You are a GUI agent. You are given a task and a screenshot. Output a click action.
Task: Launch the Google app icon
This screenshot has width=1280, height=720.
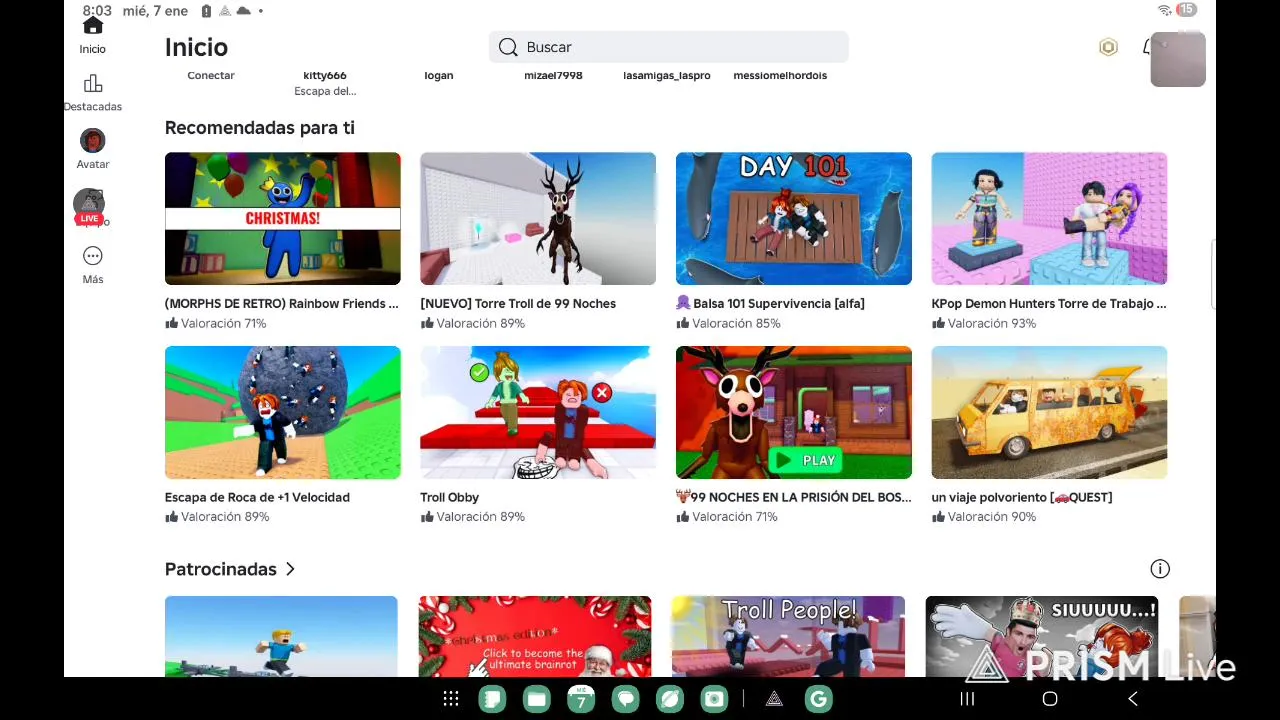(x=818, y=699)
